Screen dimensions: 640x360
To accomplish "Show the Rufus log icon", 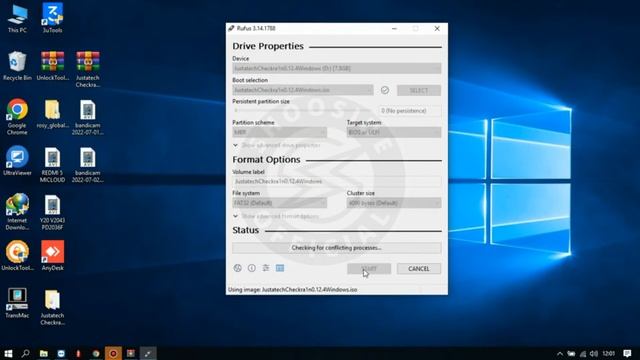I will [x=280, y=268].
